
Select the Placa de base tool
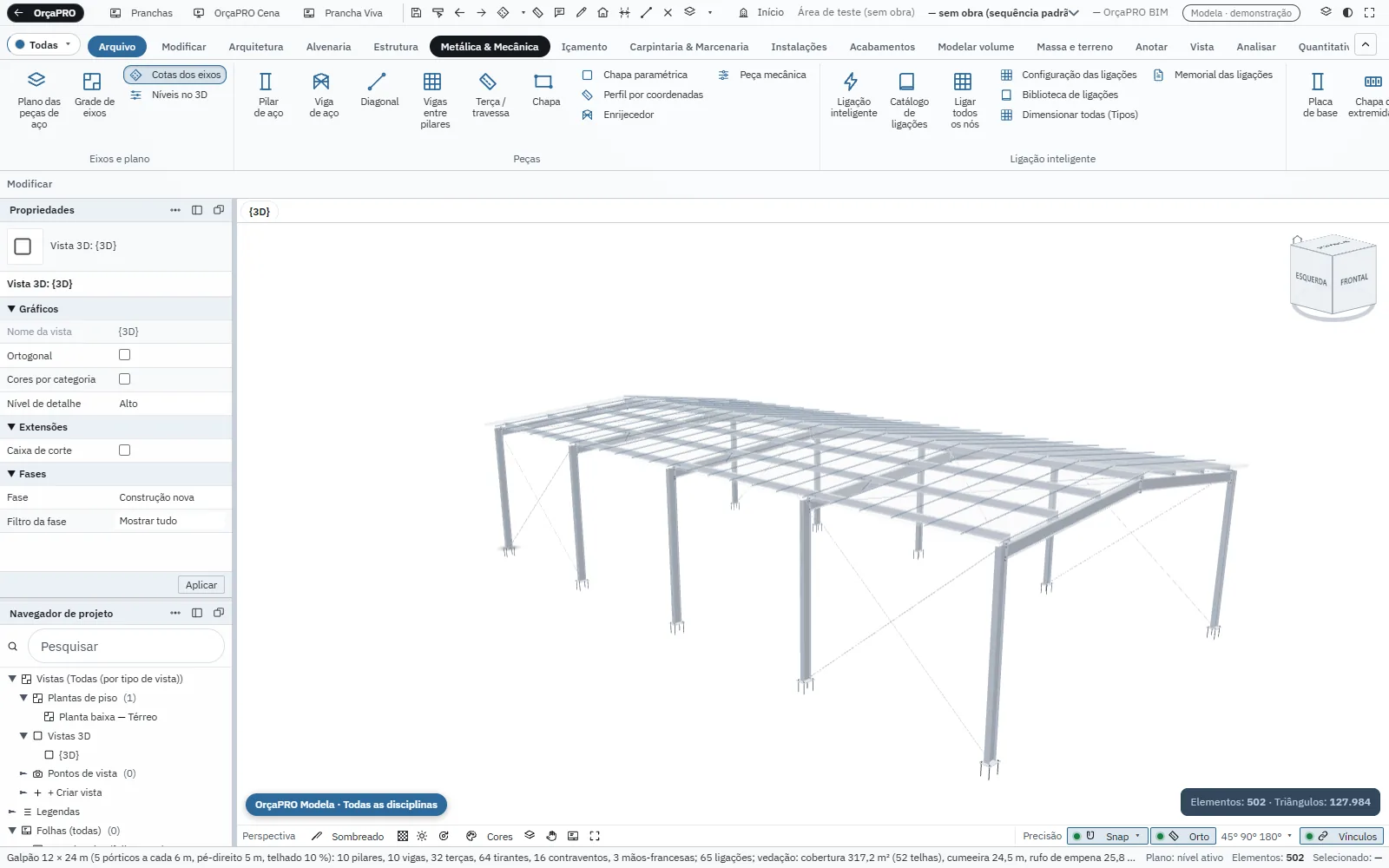(1320, 95)
